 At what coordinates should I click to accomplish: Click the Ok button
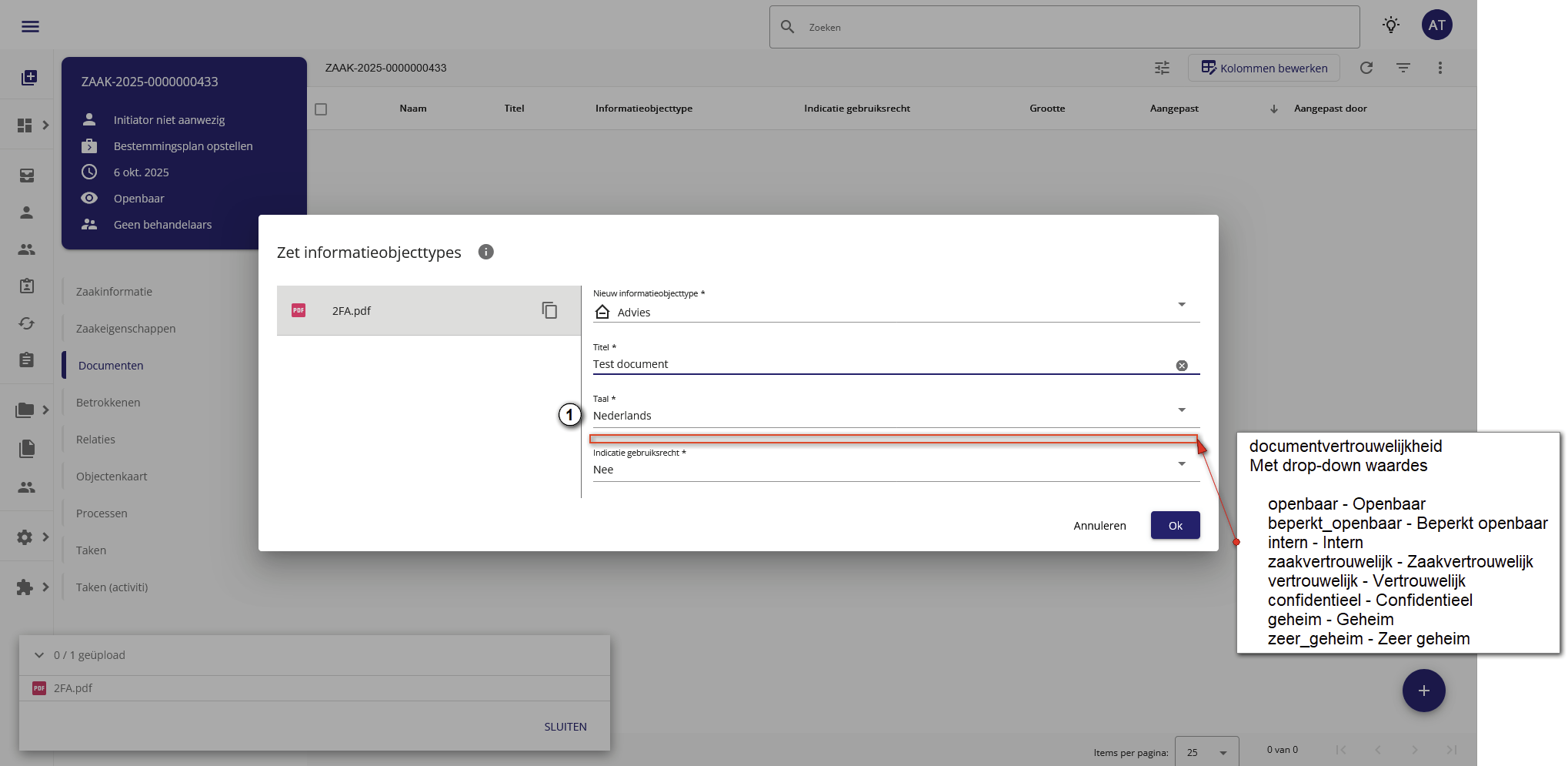[1175, 526]
